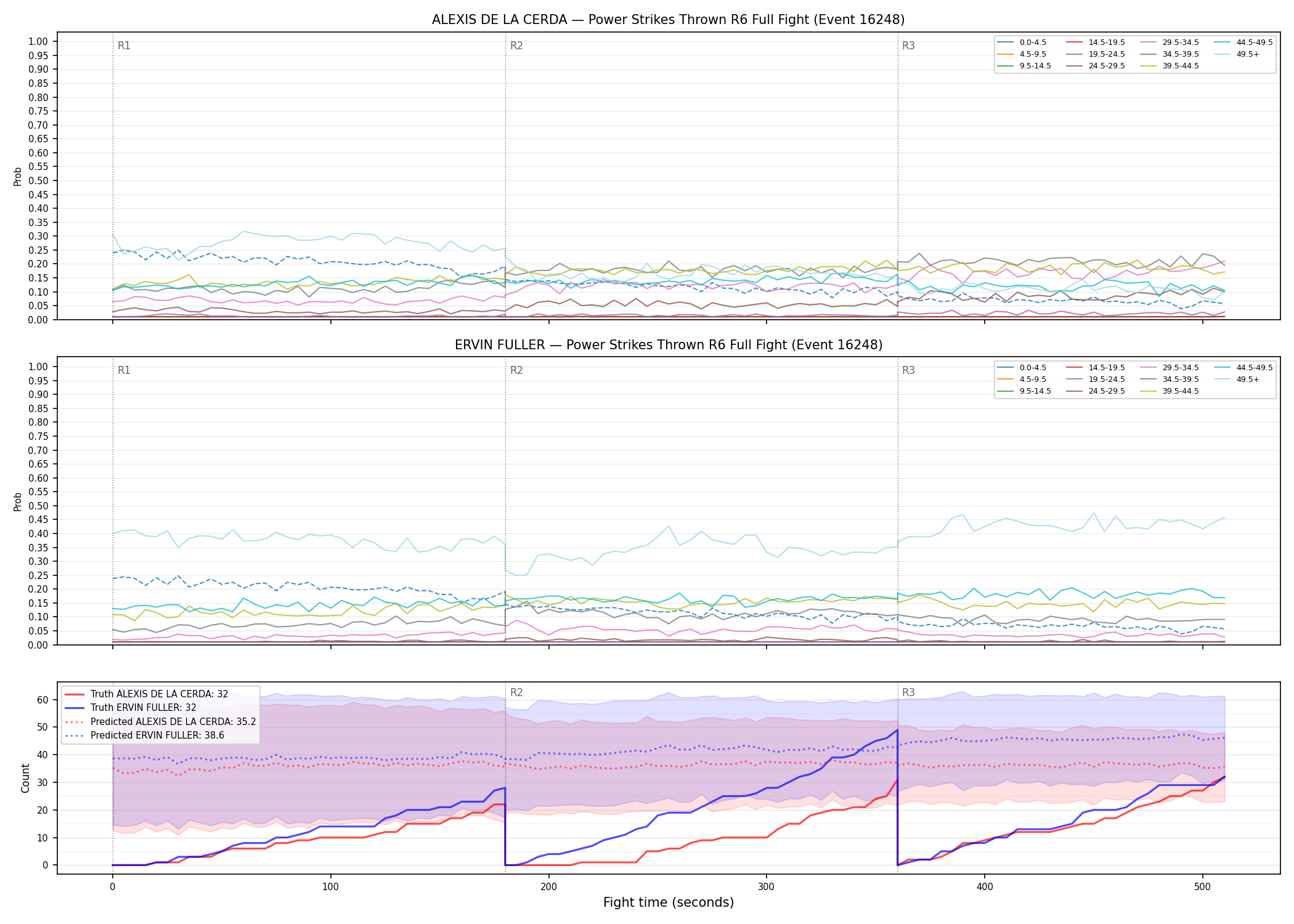Image resolution: width=1294 pixels, height=924 pixels.
Task: Click the 60 tick on the Count axis
Action: point(43,700)
